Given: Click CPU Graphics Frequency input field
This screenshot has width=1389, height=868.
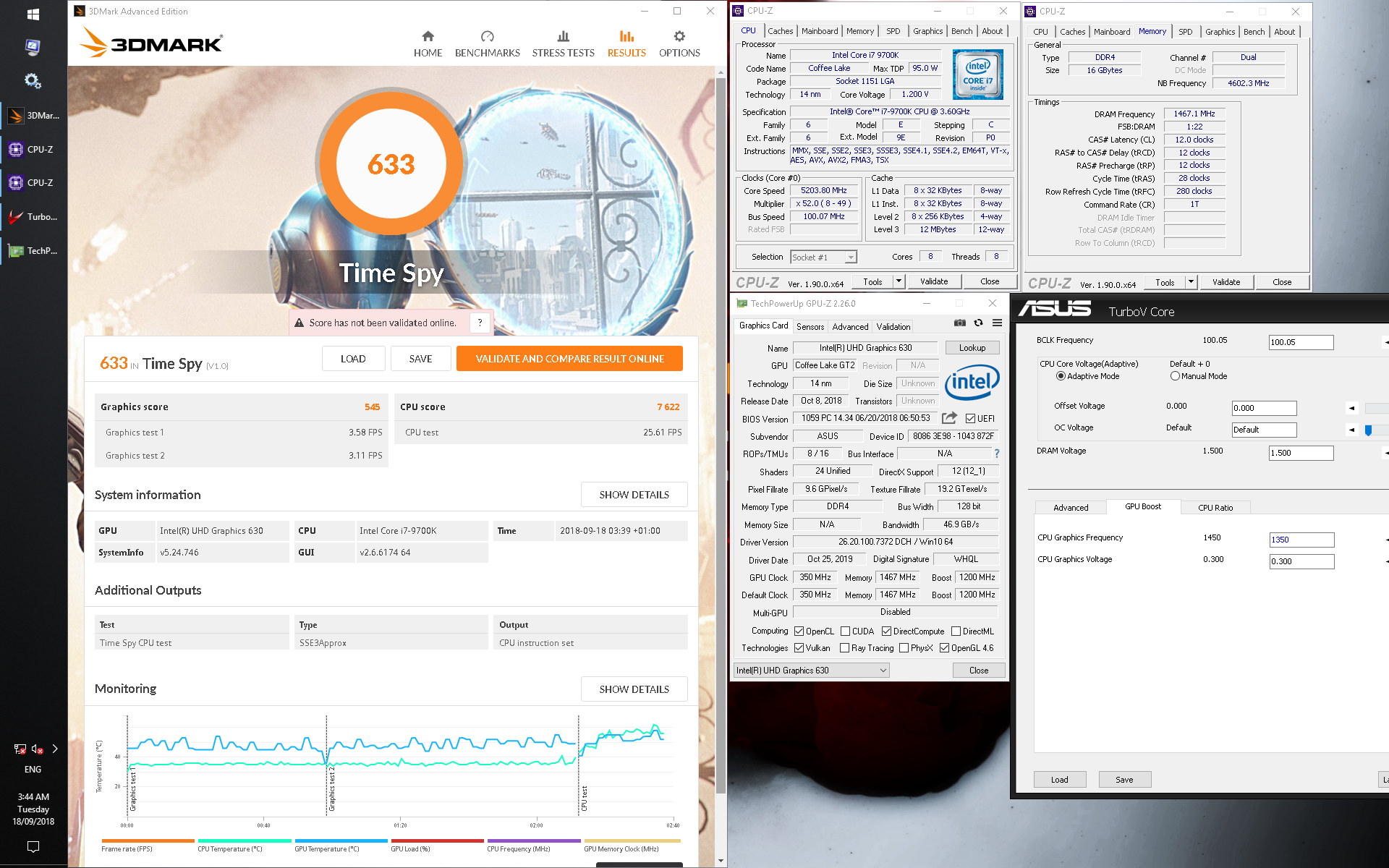Looking at the screenshot, I should (1301, 540).
